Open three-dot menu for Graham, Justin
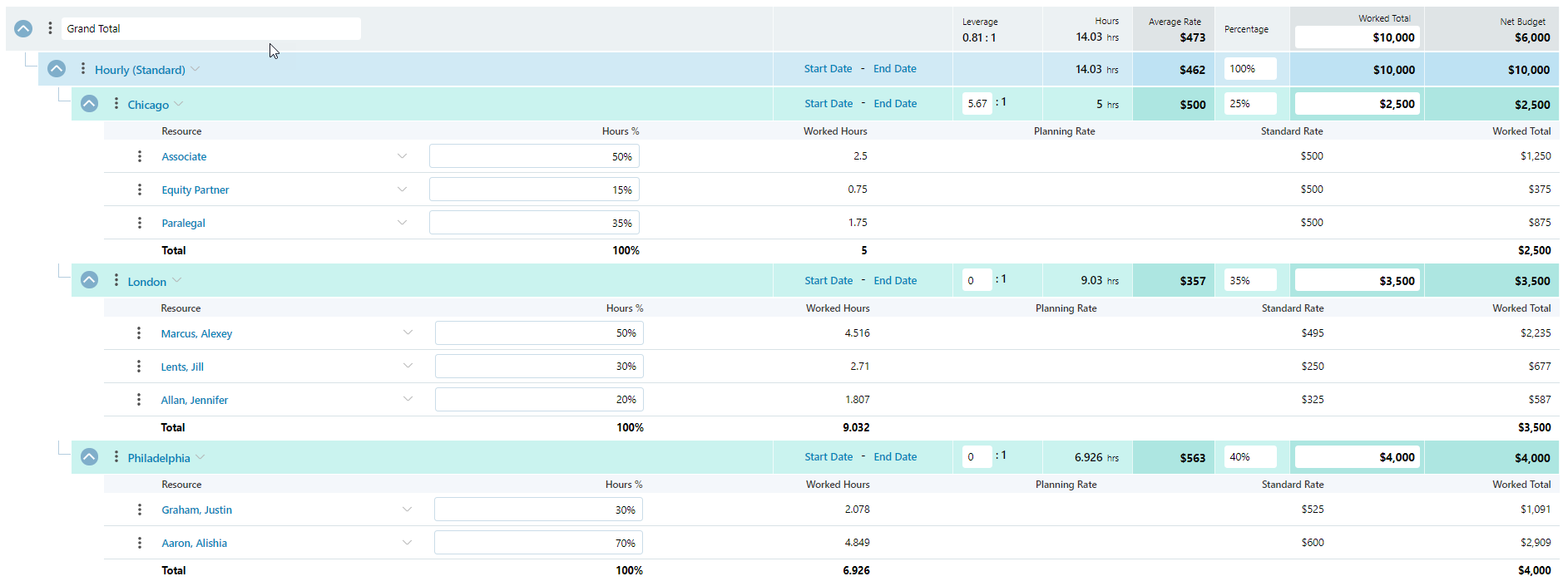The image size is (1568, 586). coord(139,510)
